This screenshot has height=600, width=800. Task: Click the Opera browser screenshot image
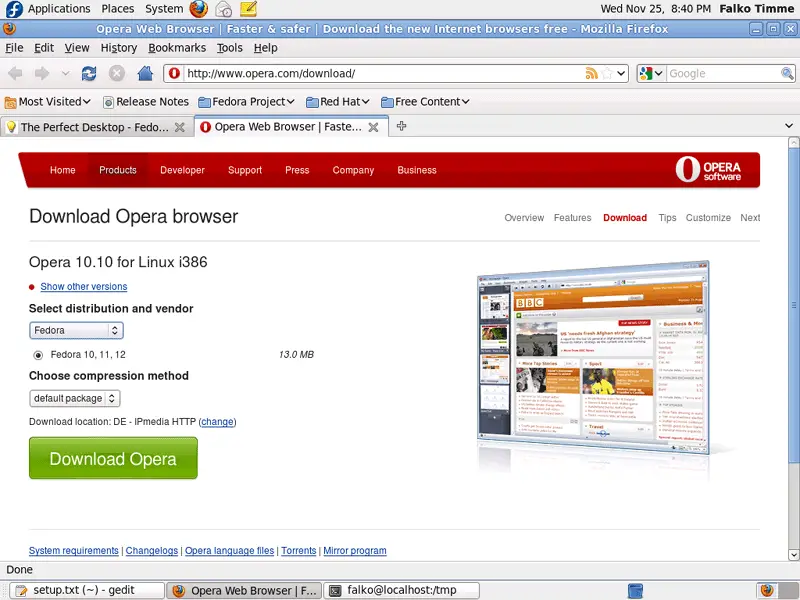(x=593, y=357)
